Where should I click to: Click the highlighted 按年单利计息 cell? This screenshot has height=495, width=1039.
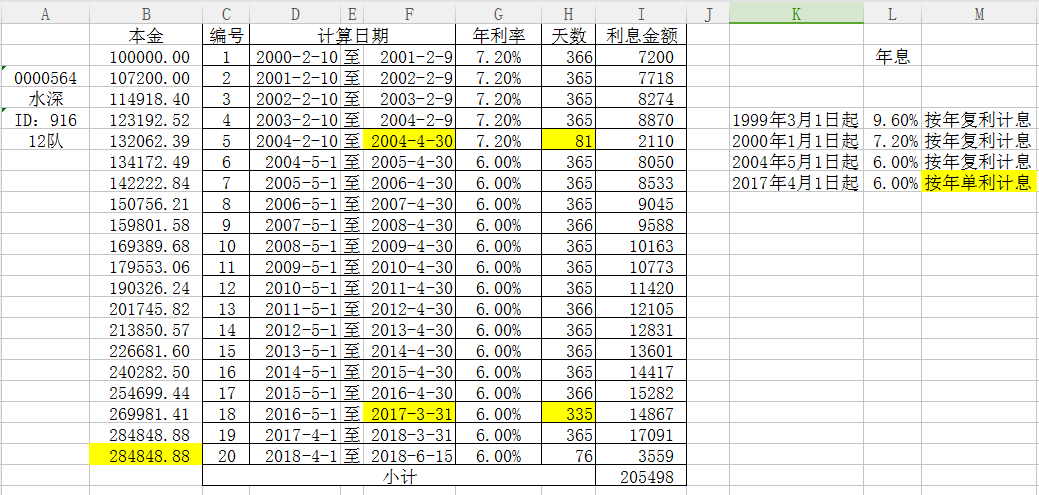click(979, 183)
